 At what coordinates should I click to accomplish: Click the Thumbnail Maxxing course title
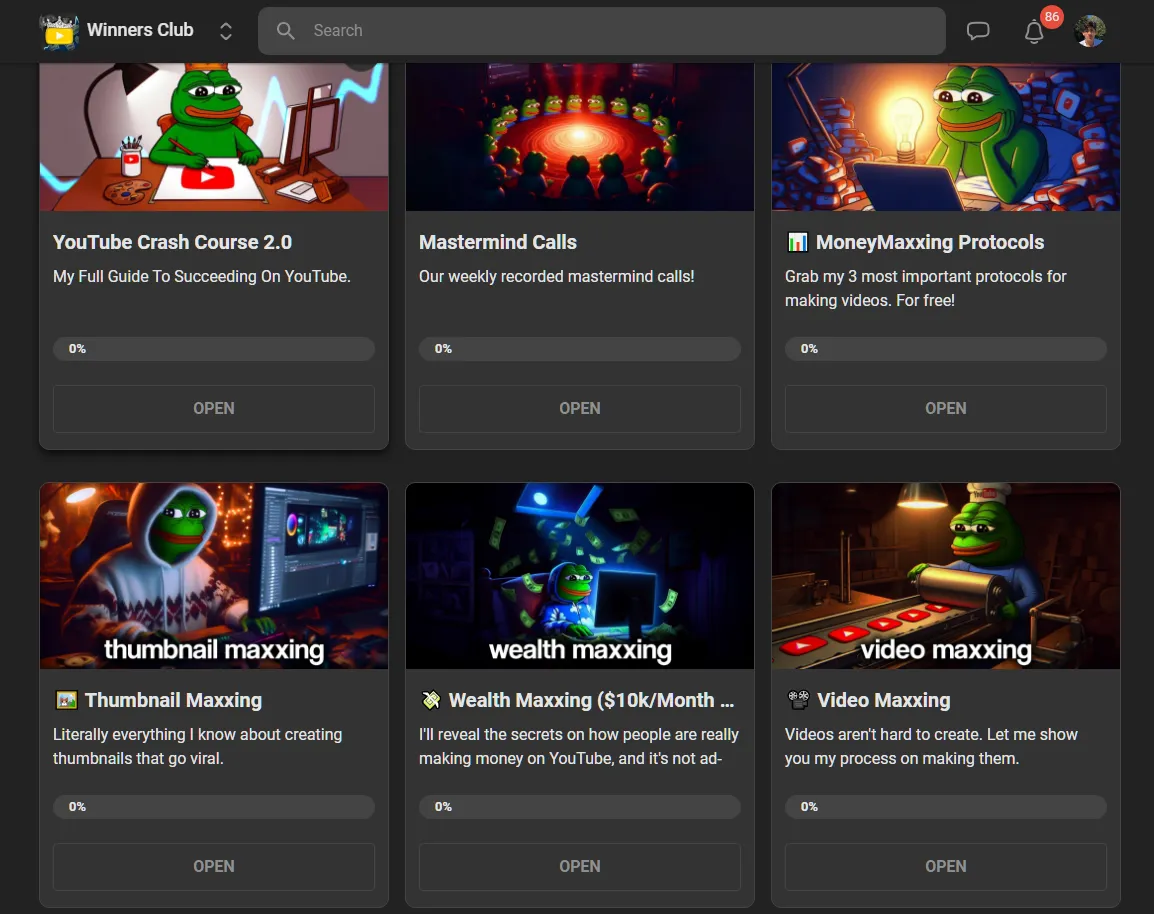tap(173, 700)
